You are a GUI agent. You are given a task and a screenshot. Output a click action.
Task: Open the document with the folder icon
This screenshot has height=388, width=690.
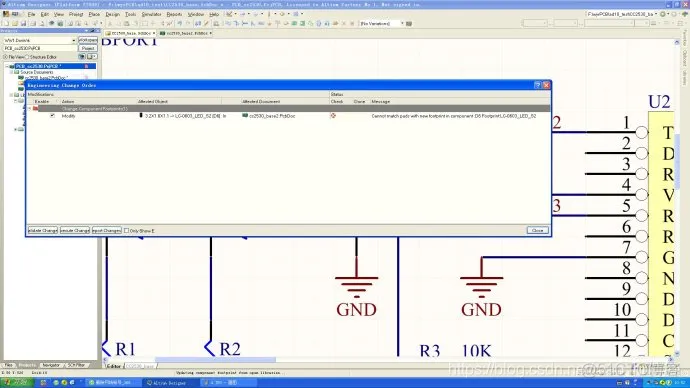pos(15,23)
